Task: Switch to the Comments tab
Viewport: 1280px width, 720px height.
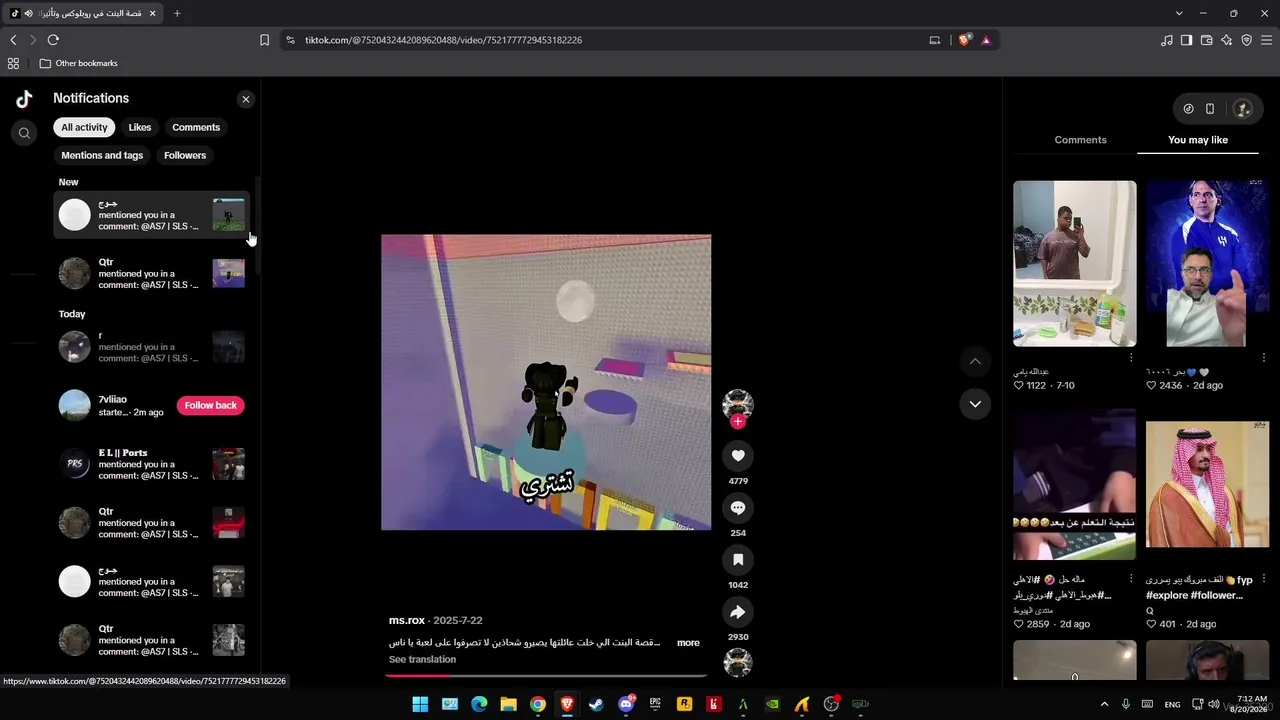Action: 1080,140
